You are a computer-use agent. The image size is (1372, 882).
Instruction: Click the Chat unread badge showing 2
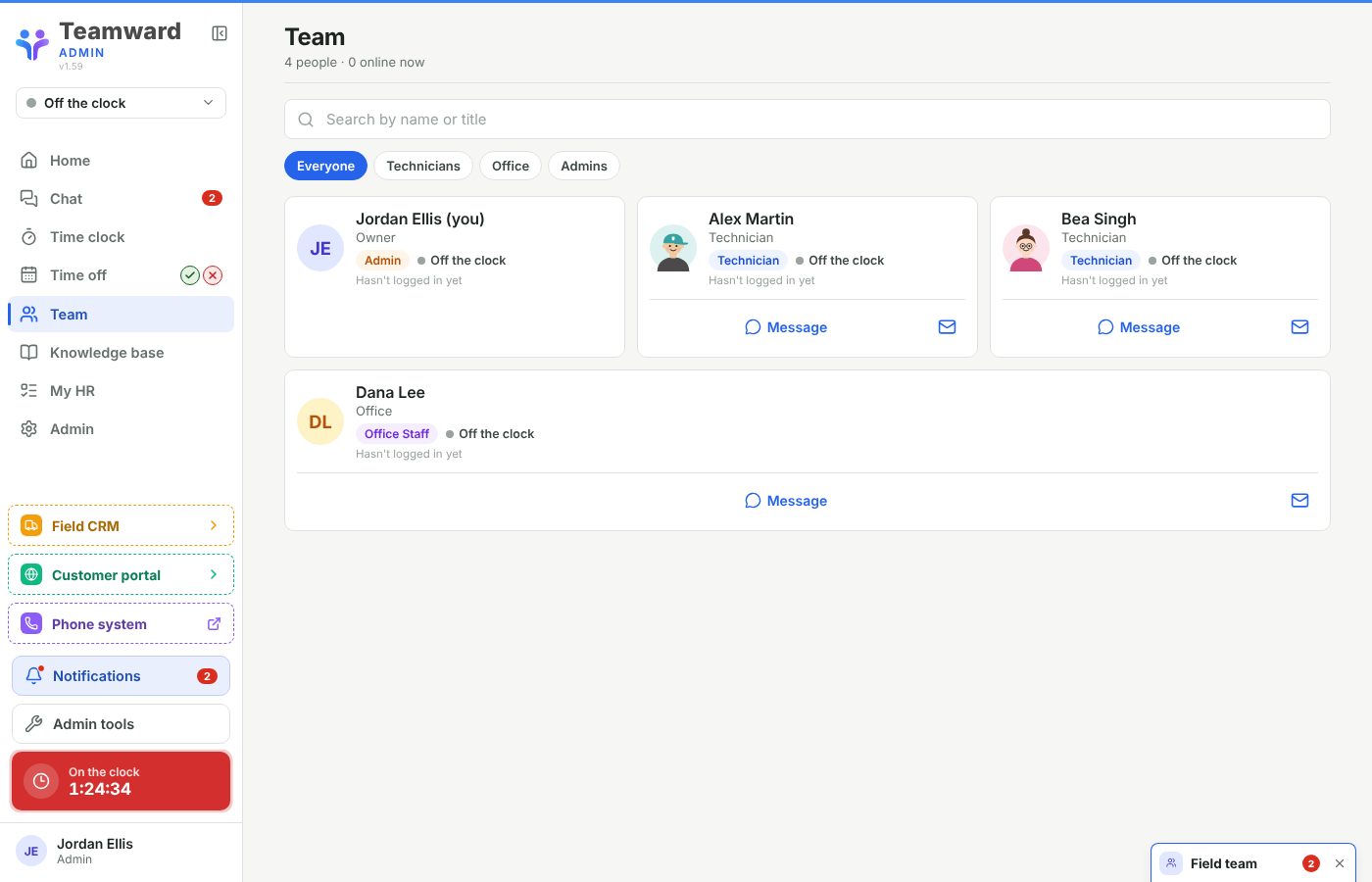tap(212, 198)
